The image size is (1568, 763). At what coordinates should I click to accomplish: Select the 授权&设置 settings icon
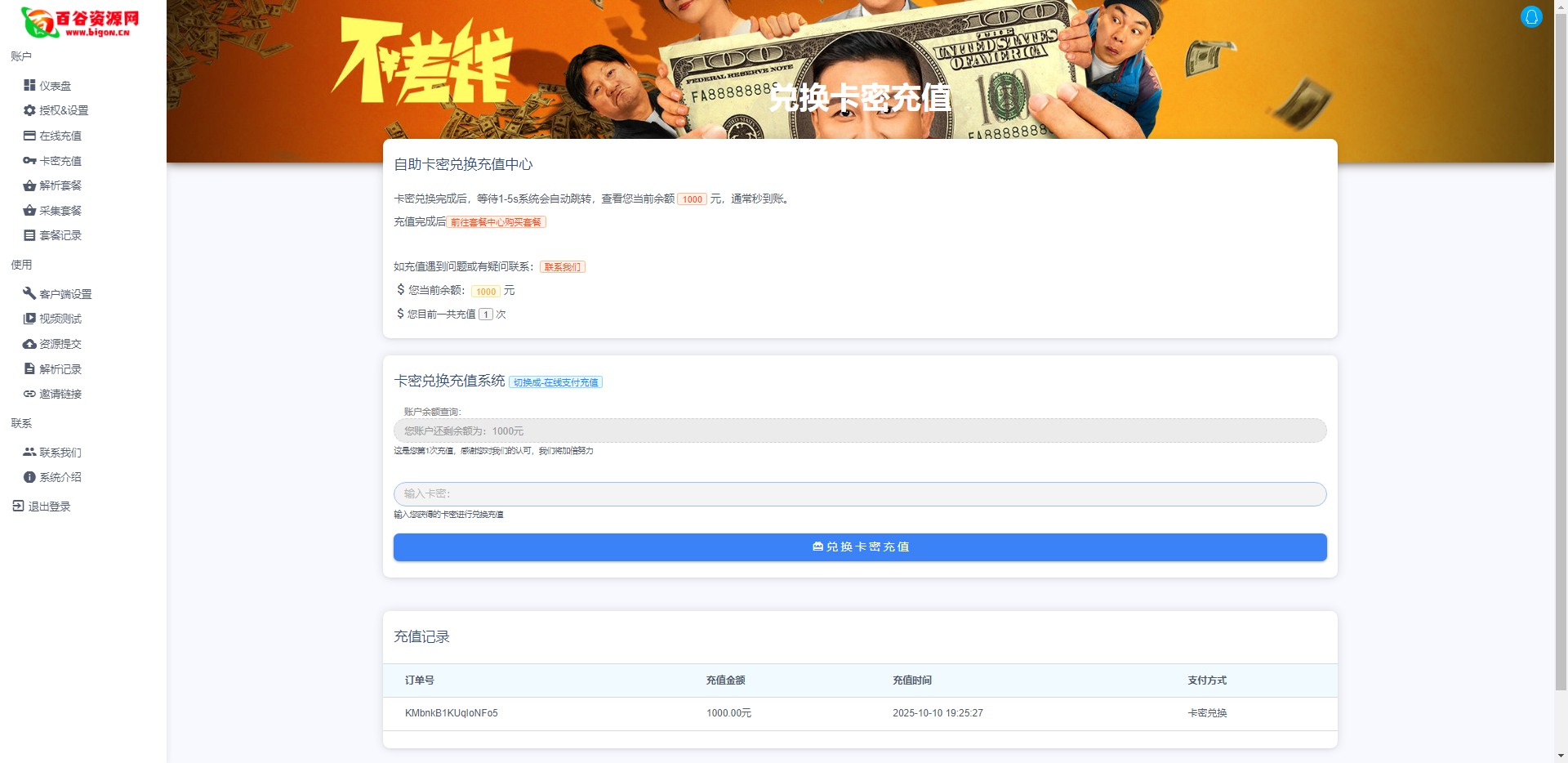click(x=29, y=110)
